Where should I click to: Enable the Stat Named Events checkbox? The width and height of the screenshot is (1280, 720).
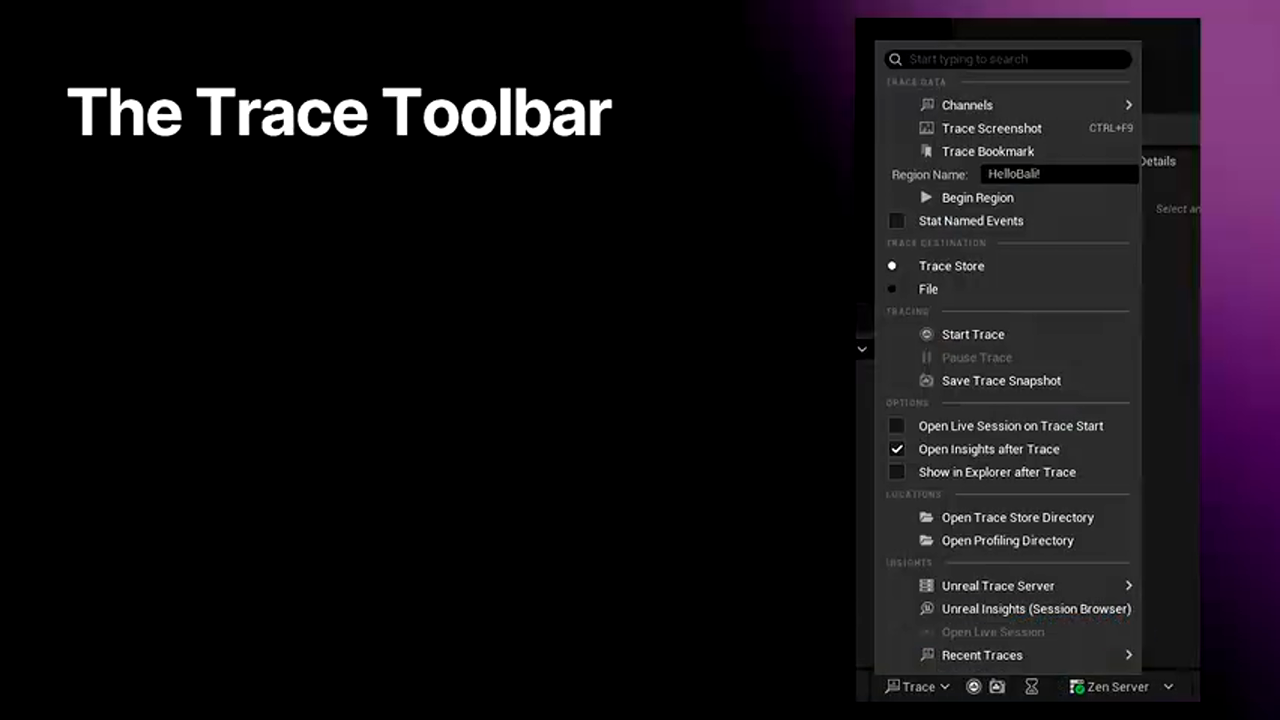point(897,221)
